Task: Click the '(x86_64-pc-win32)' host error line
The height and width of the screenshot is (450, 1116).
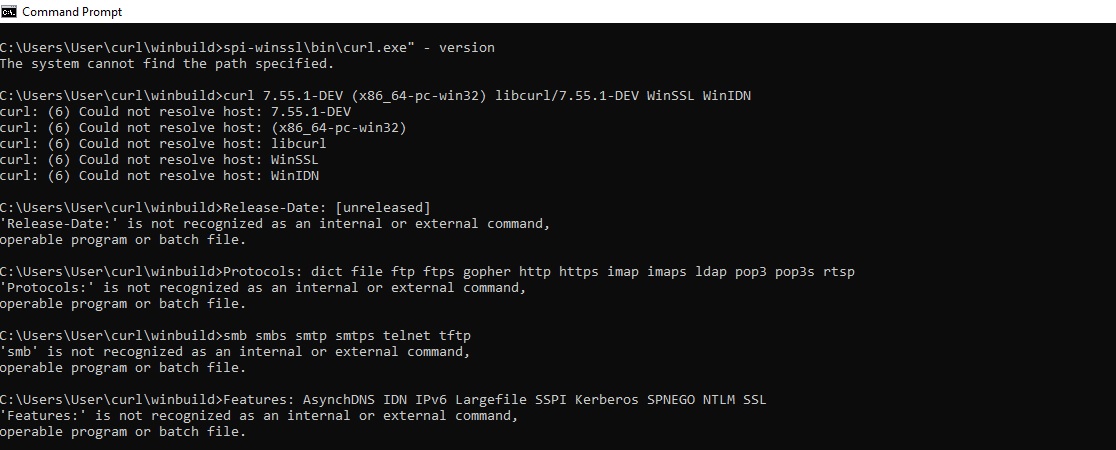Action: [203, 127]
